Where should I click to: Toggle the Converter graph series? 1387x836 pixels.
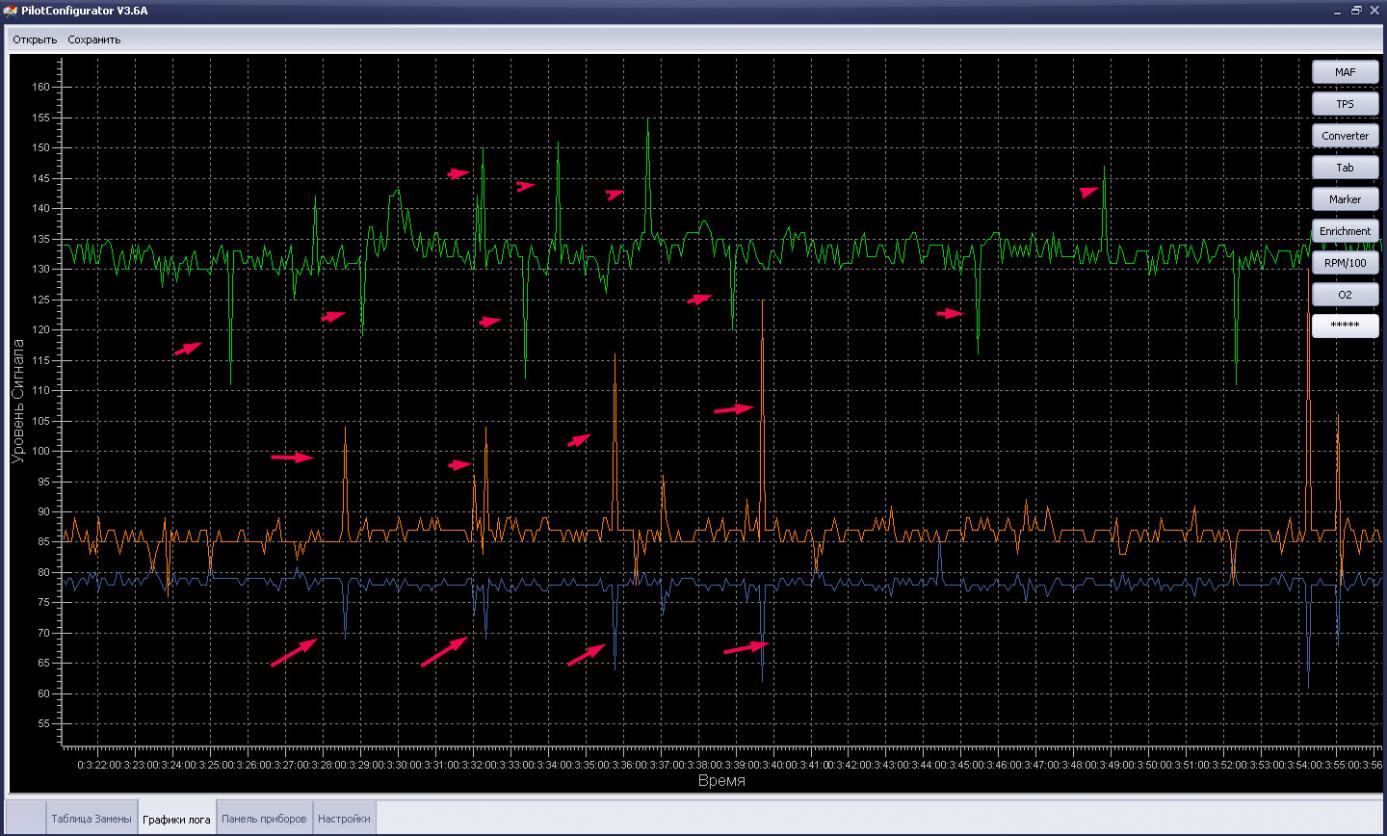tap(1345, 136)
